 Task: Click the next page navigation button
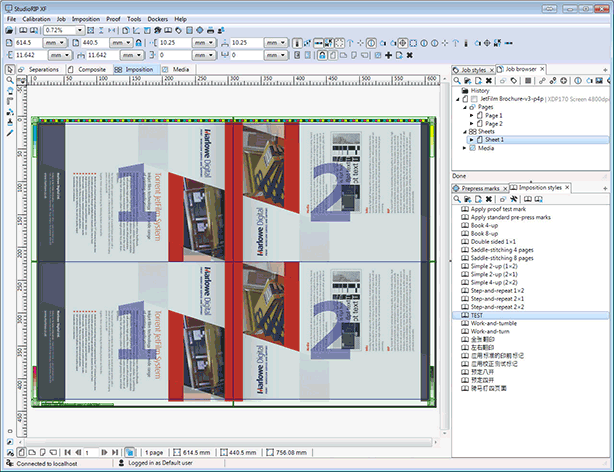tap(104, 452)
